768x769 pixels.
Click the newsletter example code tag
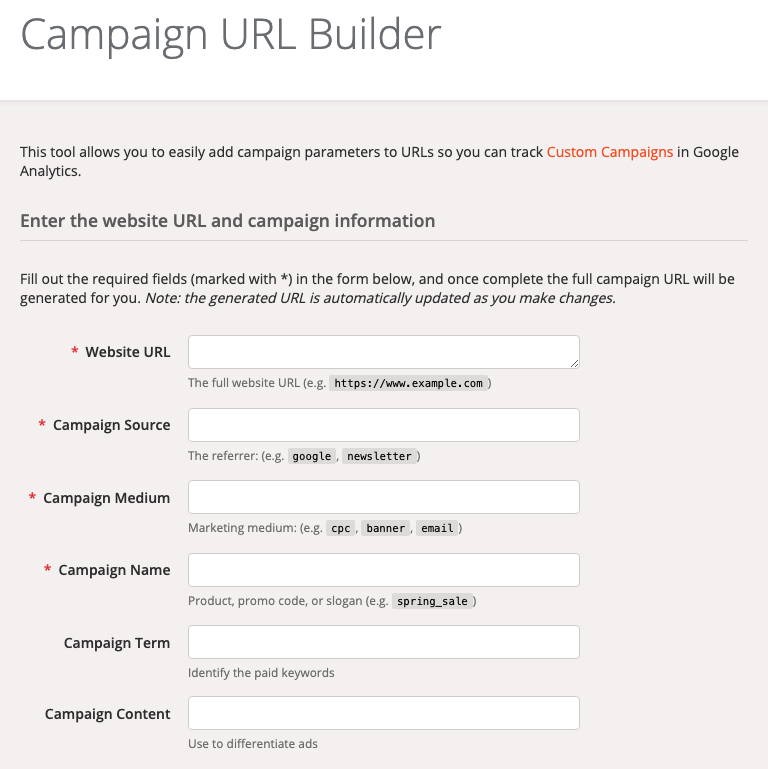(x=379, y=456)
